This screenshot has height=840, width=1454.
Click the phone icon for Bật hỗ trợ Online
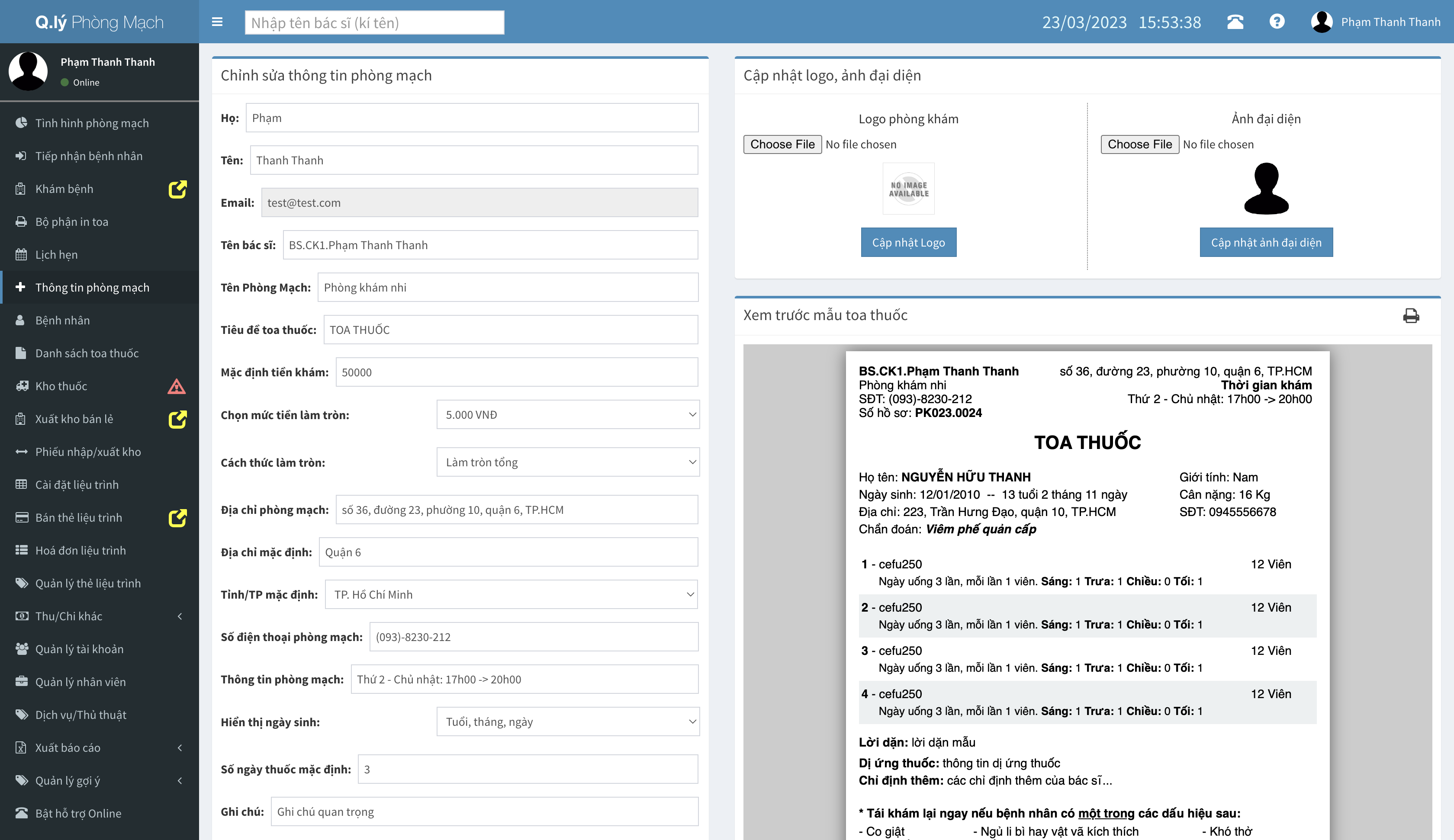tap(21, 813)
